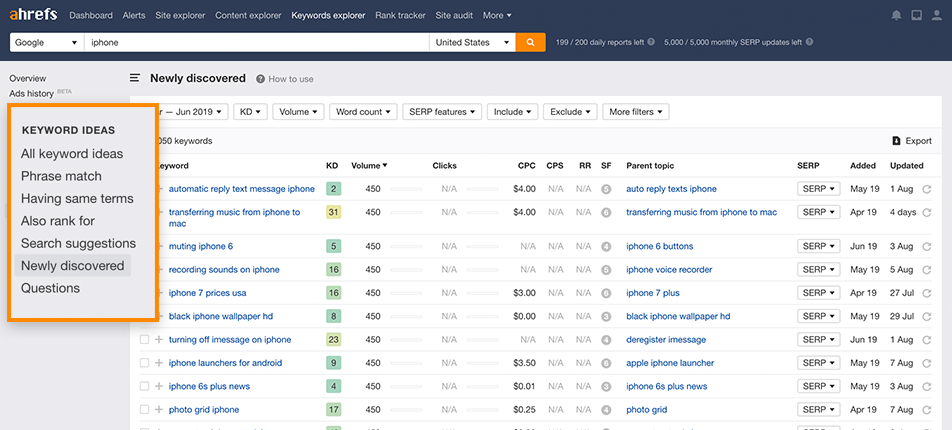This screenshot has height=430, width=952.
Task: Click the screen icon beside the bell
Action: tap(916, 16)
